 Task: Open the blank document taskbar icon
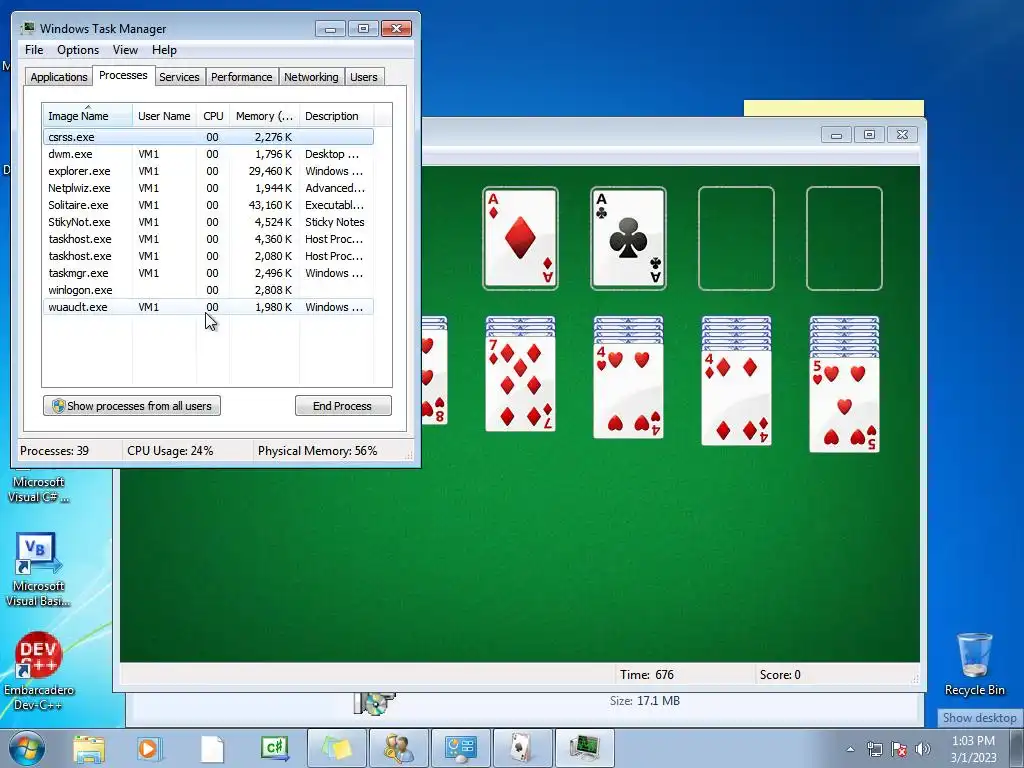click(x=212, y=748)
